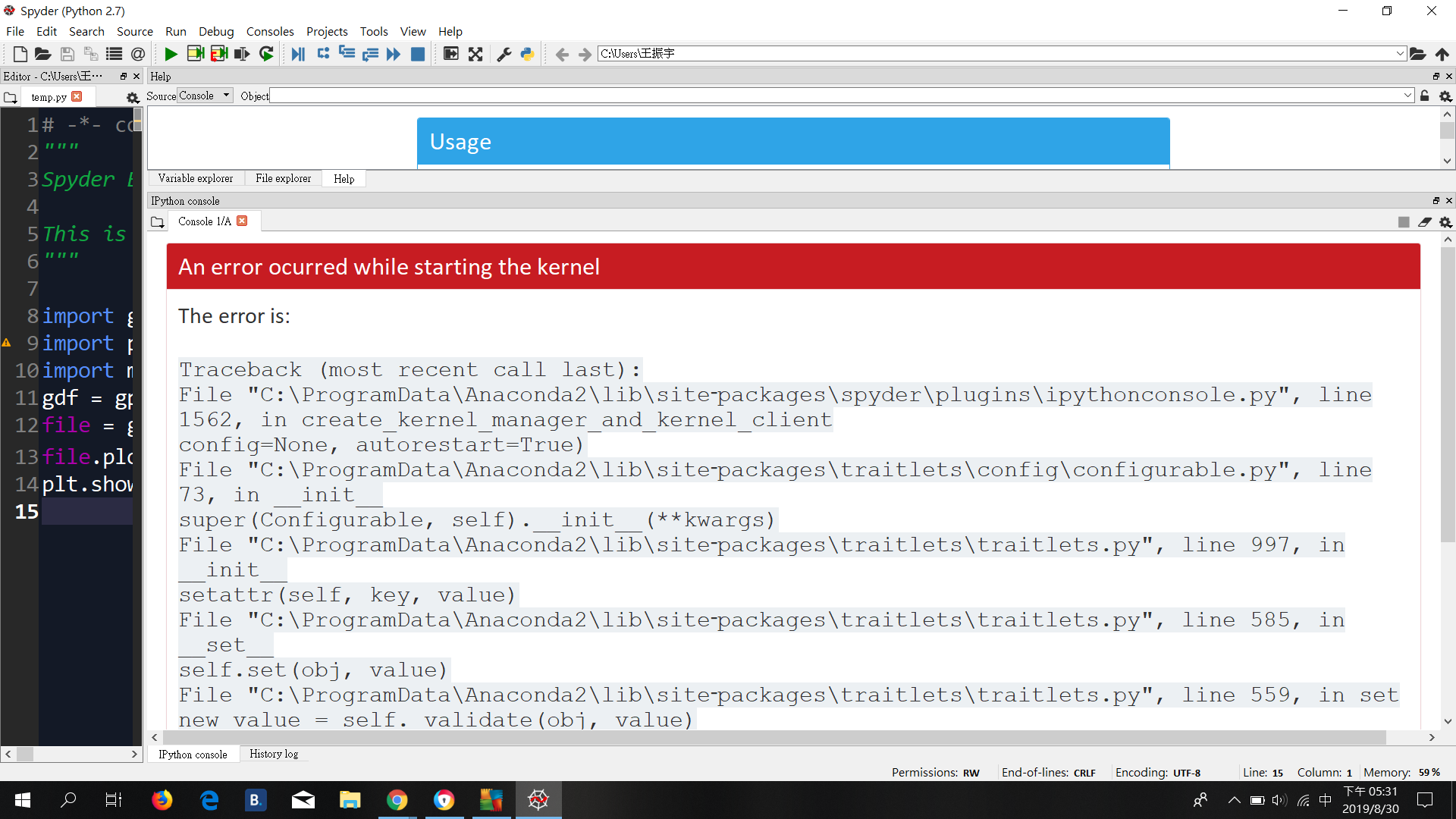The height and width of the screenshot is (819, 1456).
Task: Click the console eraser icon
Action: click(x=1425, y=222)
